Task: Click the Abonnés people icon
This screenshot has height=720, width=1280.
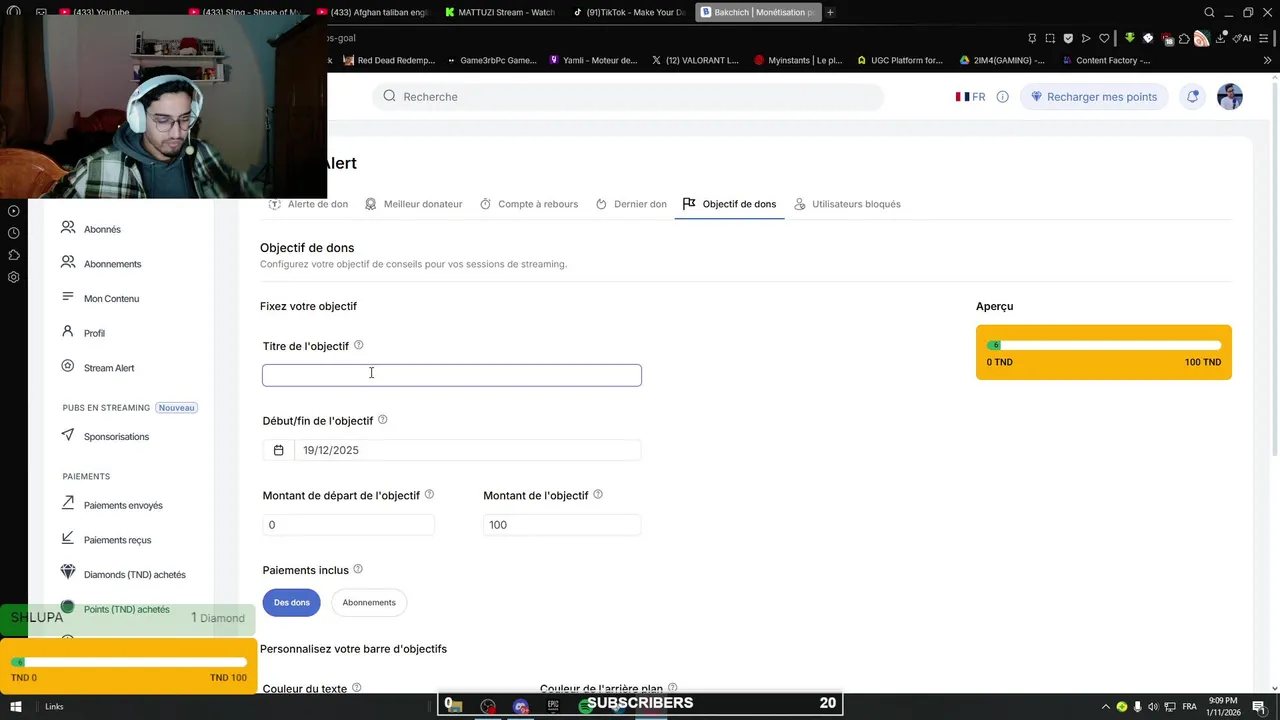Action: coord(68,228)
